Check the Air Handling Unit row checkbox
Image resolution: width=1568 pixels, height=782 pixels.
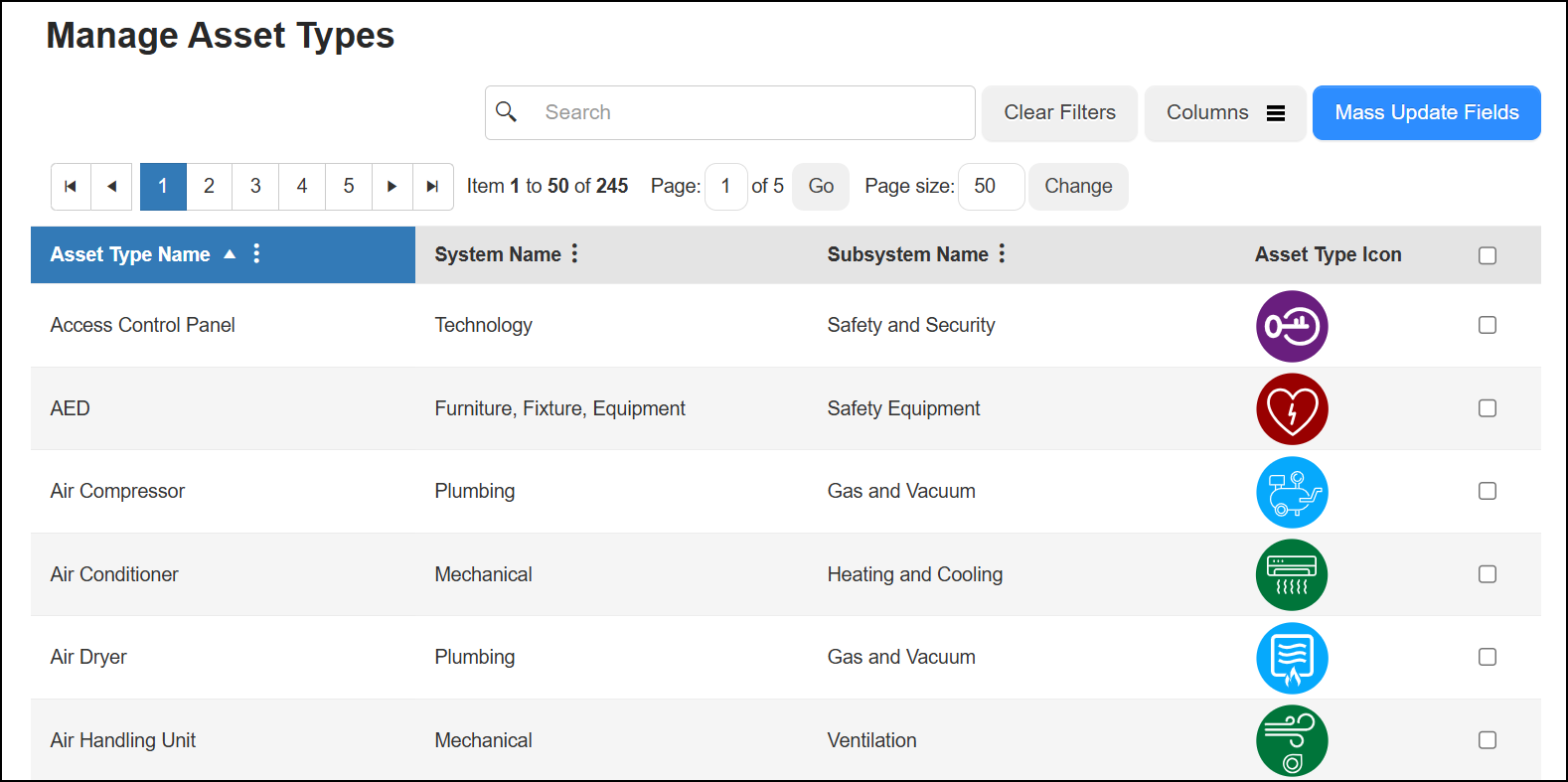[1488, 740]
